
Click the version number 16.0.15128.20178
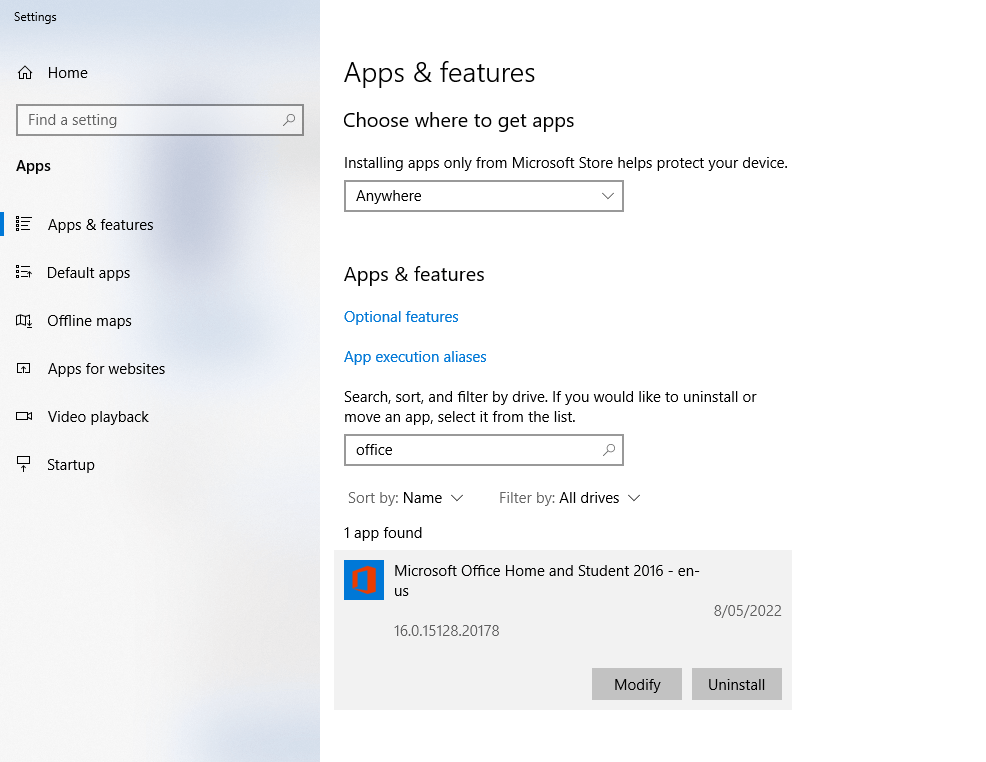coord(446,631)
